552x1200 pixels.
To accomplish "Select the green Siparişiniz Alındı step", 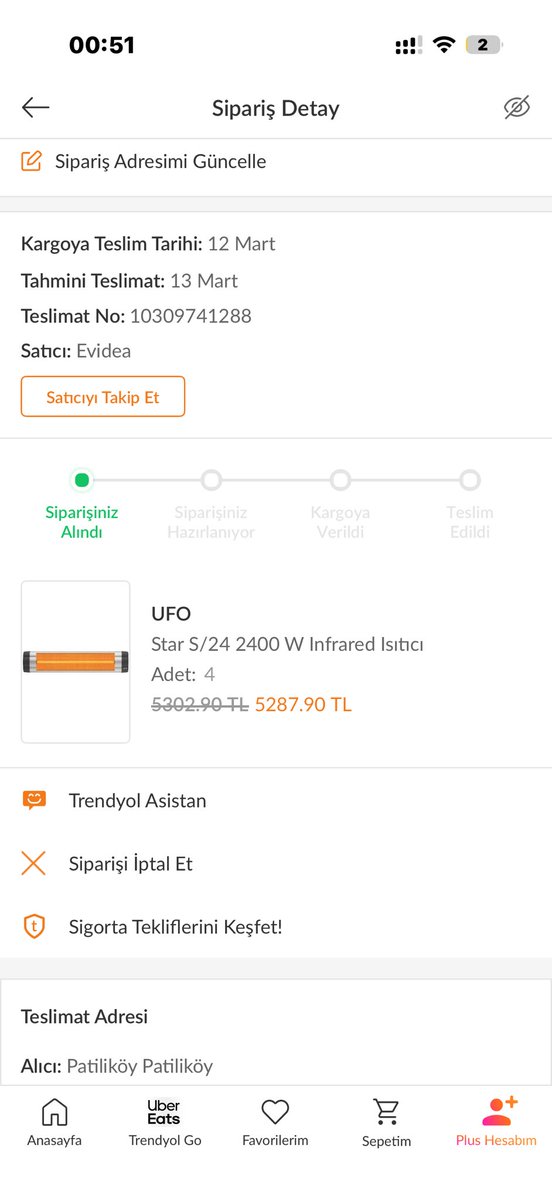I will (x=82, y=480).
